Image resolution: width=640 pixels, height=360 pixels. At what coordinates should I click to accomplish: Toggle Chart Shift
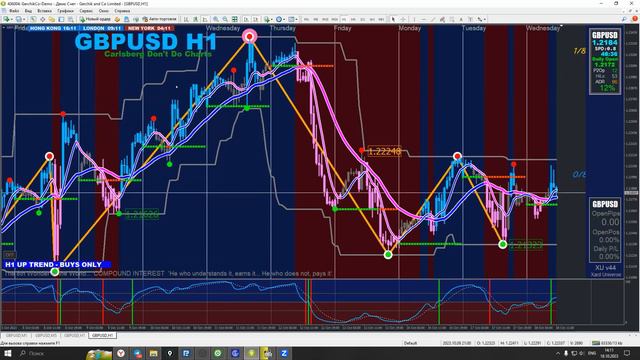[x=256, y=19]
